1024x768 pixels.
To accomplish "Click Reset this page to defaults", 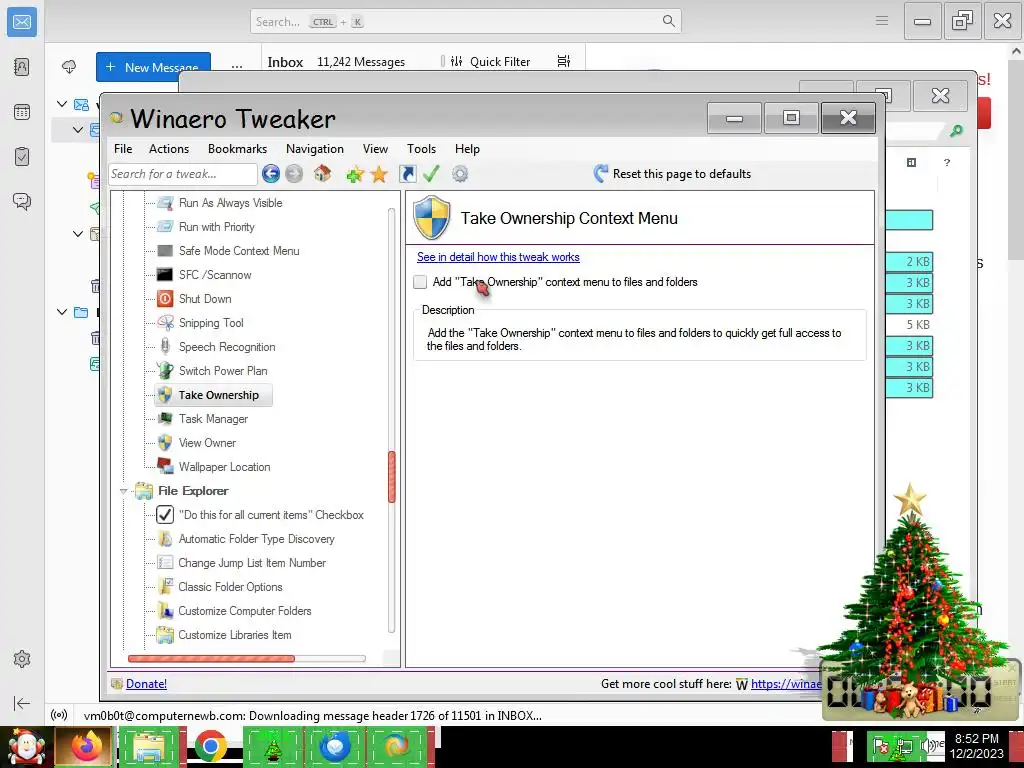I will pyautogui.click(x=672, y=174).
